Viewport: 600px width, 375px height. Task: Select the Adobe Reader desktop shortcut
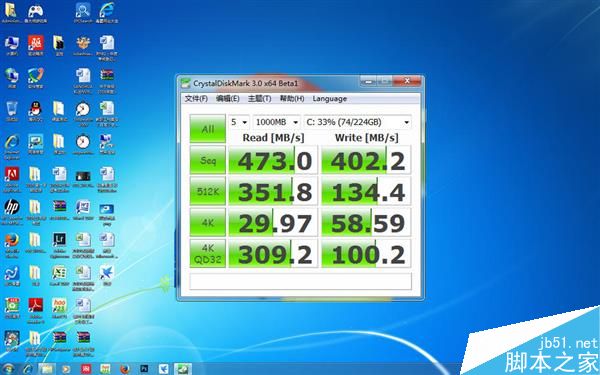click(x=36, y=311)
